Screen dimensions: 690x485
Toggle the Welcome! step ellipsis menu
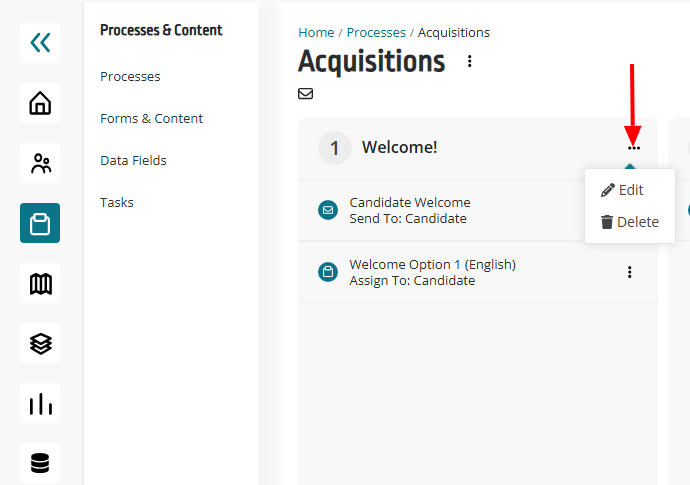(634, 148)
